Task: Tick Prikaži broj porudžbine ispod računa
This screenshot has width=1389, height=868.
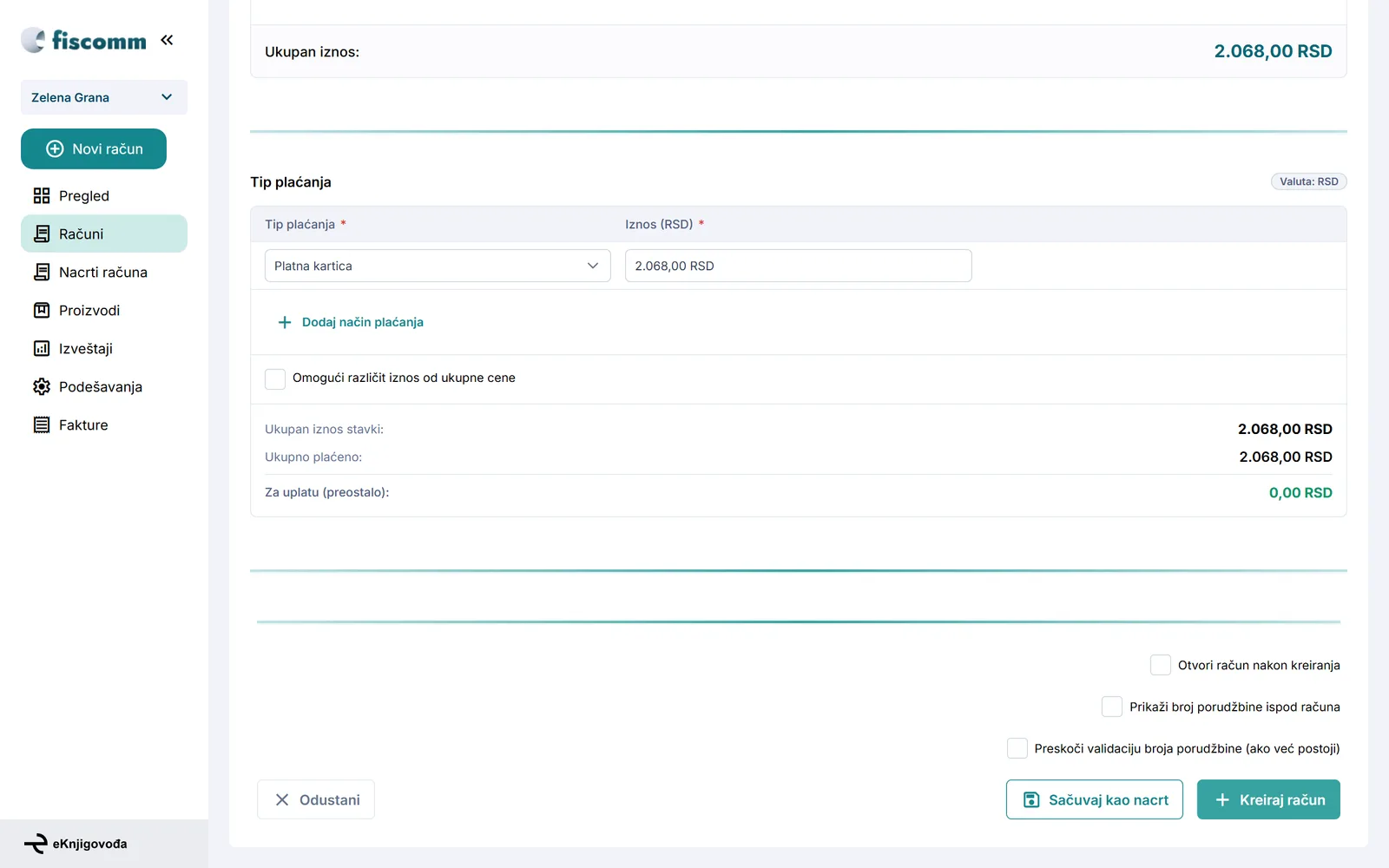Action: click(1112, 707)
